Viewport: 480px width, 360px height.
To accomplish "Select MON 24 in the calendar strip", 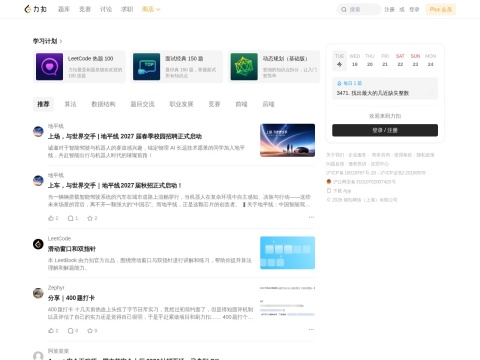I will [x=430, y=60].
